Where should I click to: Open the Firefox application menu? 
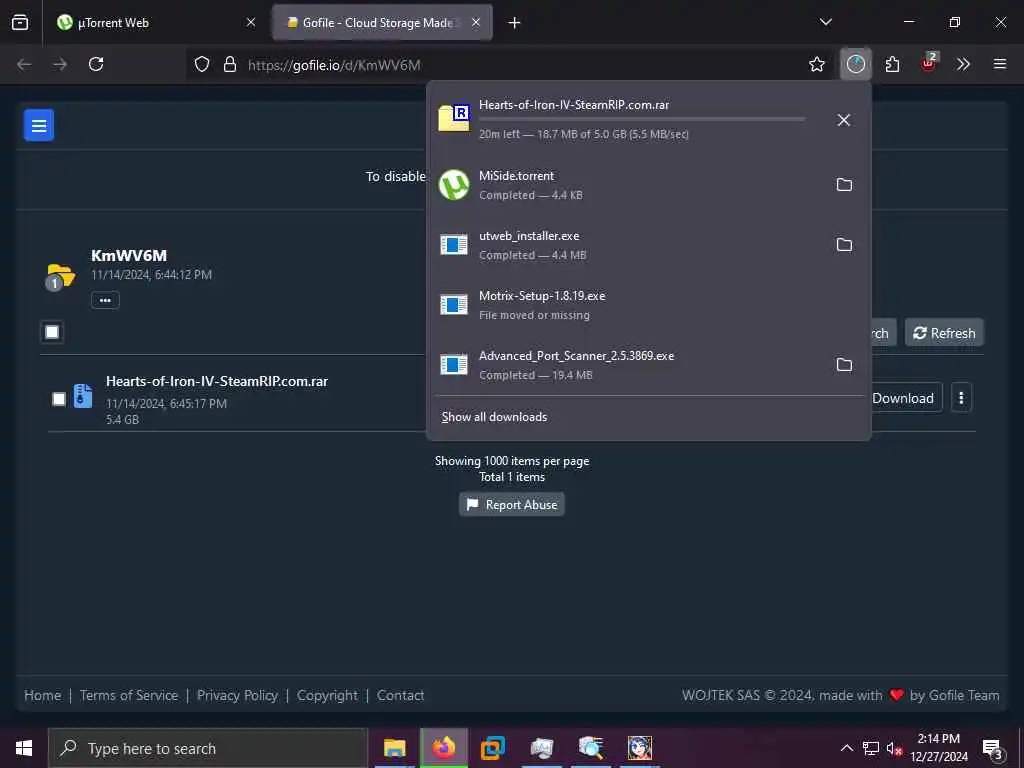click(x=1000, y=64)
